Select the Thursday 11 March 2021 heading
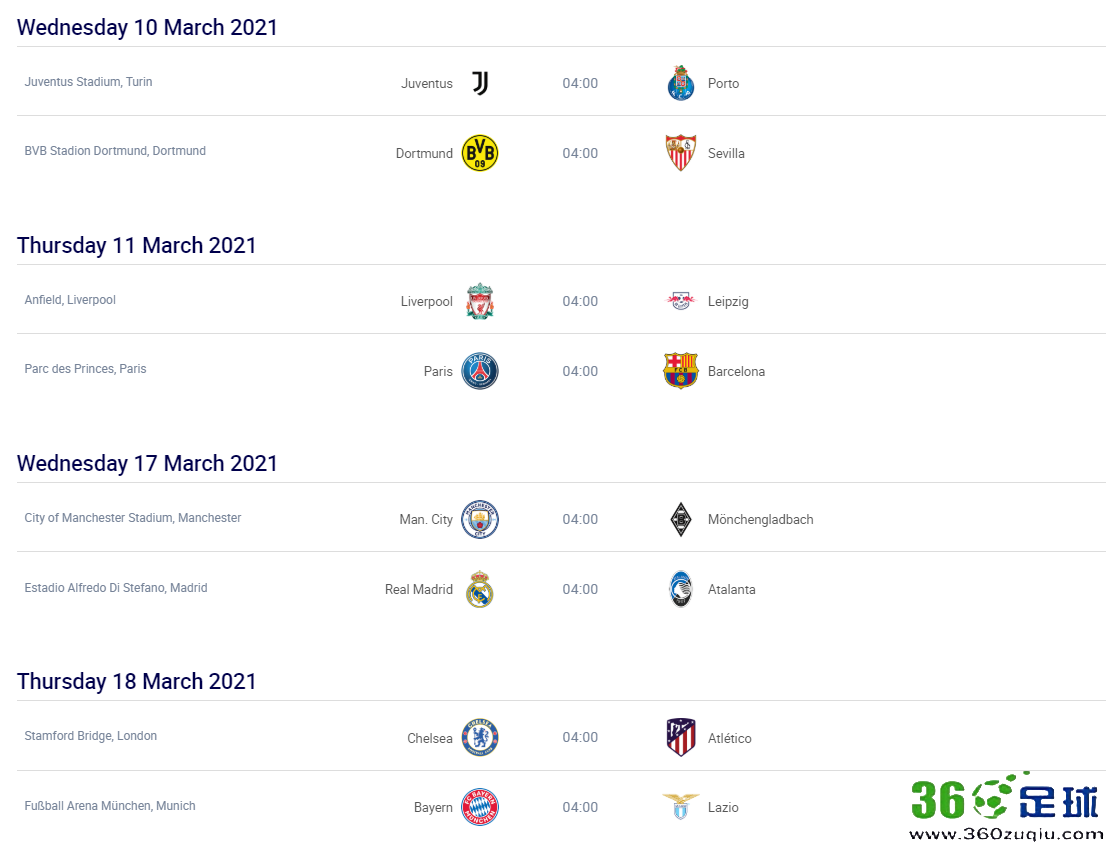 click(x=136, y=245)
